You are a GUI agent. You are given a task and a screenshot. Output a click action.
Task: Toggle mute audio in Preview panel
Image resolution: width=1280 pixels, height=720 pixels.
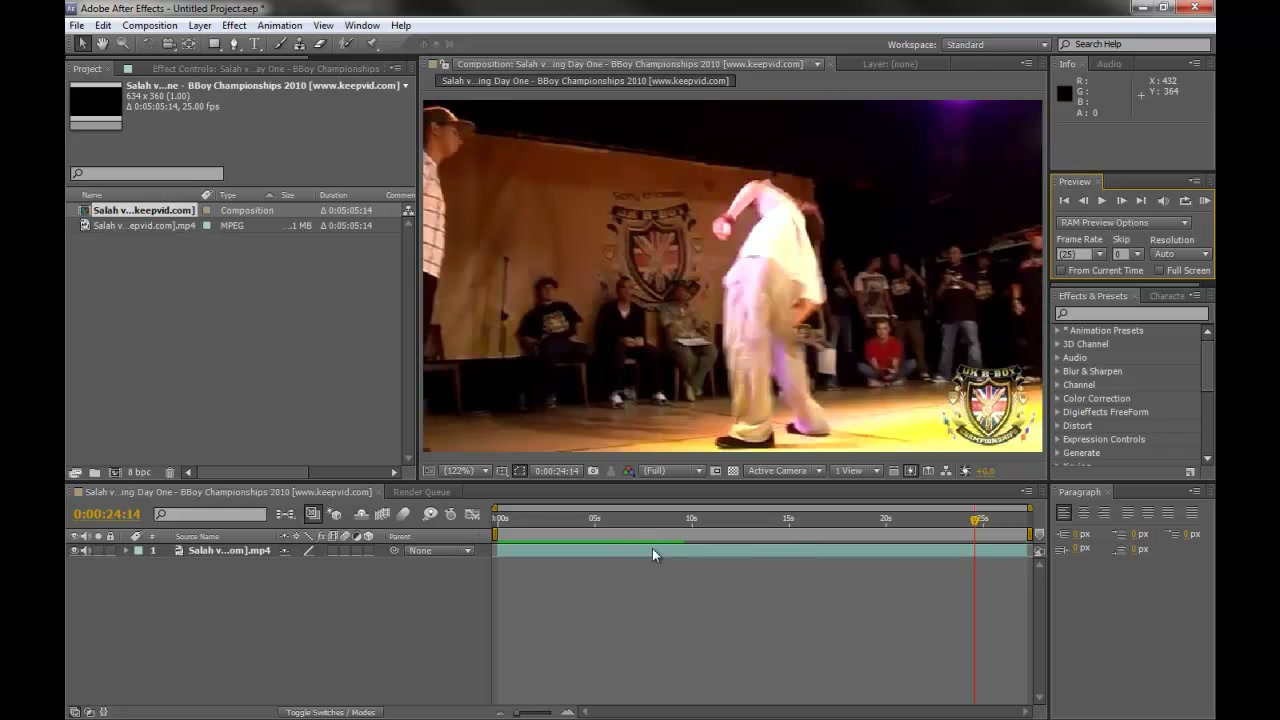point(1163,201)
